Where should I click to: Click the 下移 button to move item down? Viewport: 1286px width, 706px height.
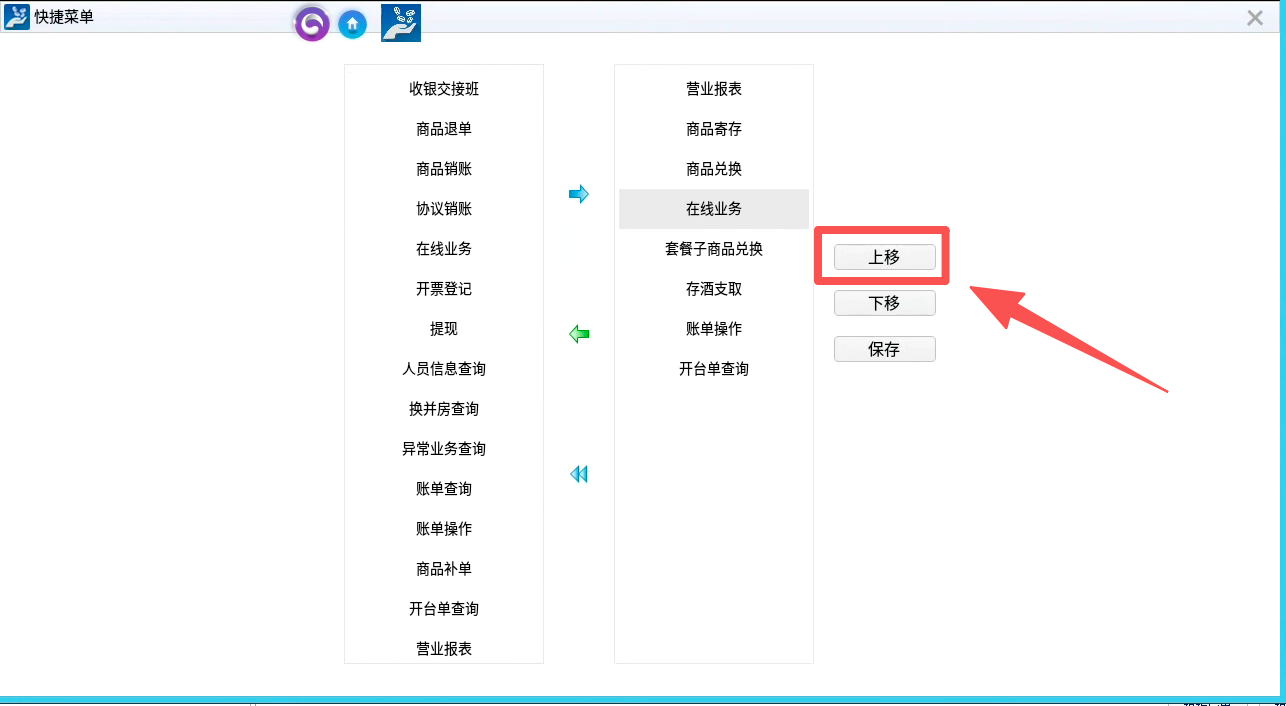pos(884,303)
